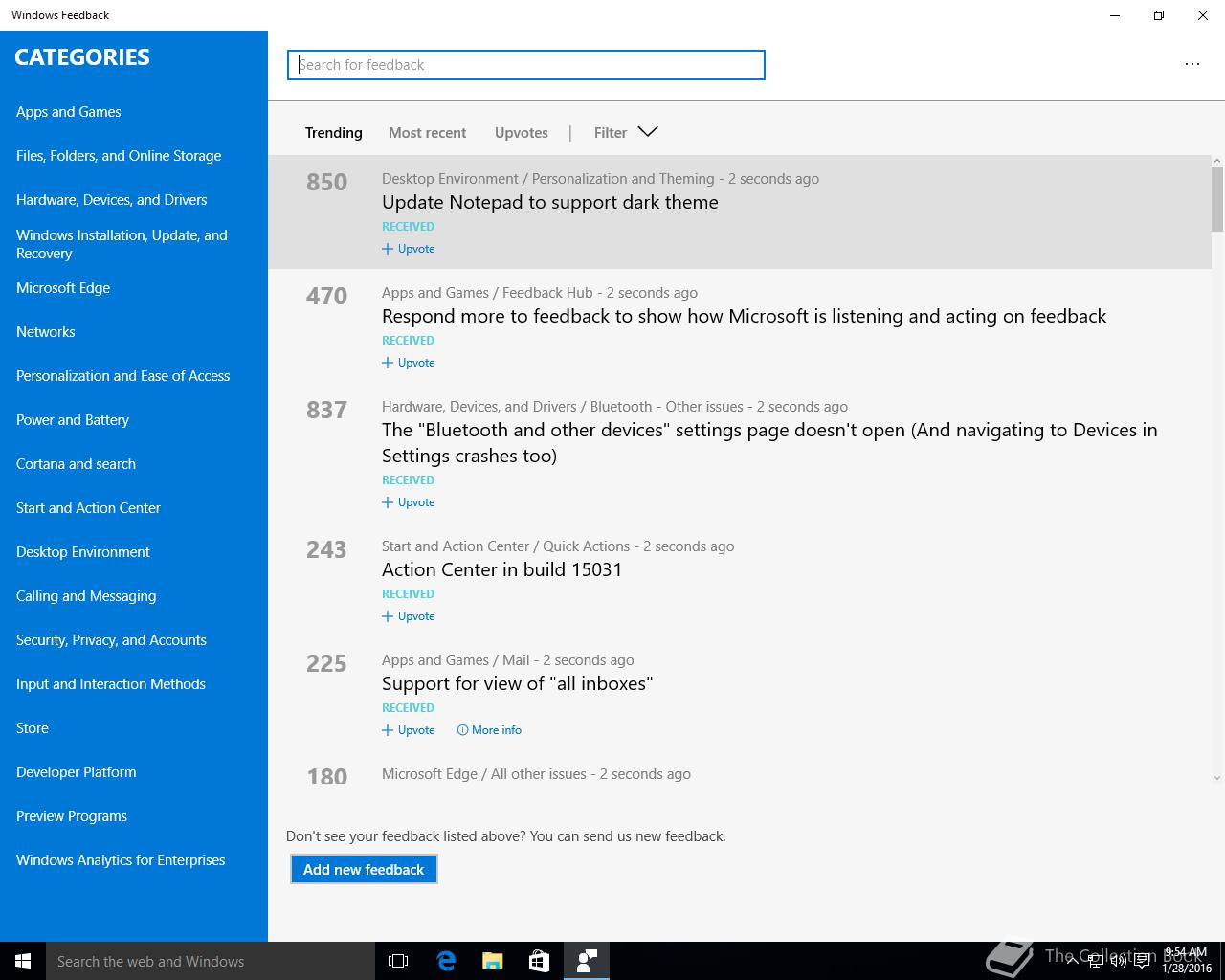Click the 225 vote count
The width and height of the screenshot is (1225, 980).
[326, 663]
